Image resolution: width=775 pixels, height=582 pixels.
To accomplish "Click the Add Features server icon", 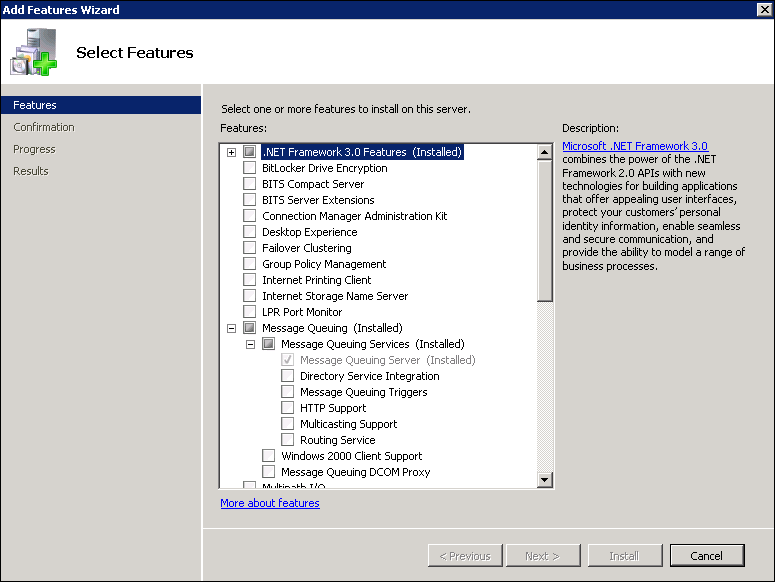I will 34,52.
